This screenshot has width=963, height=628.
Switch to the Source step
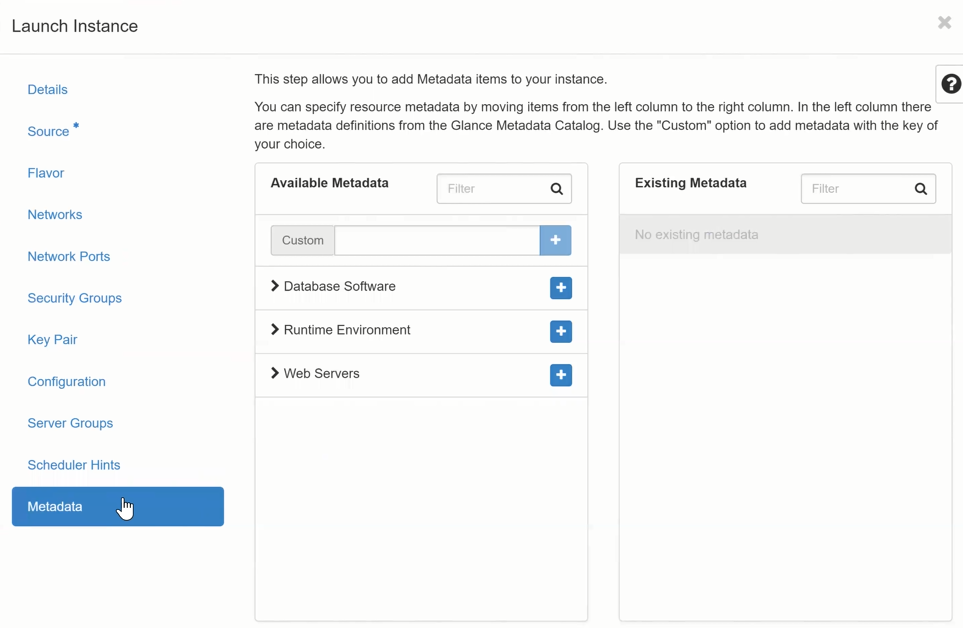pyautogui.click(x=48, y=132)
